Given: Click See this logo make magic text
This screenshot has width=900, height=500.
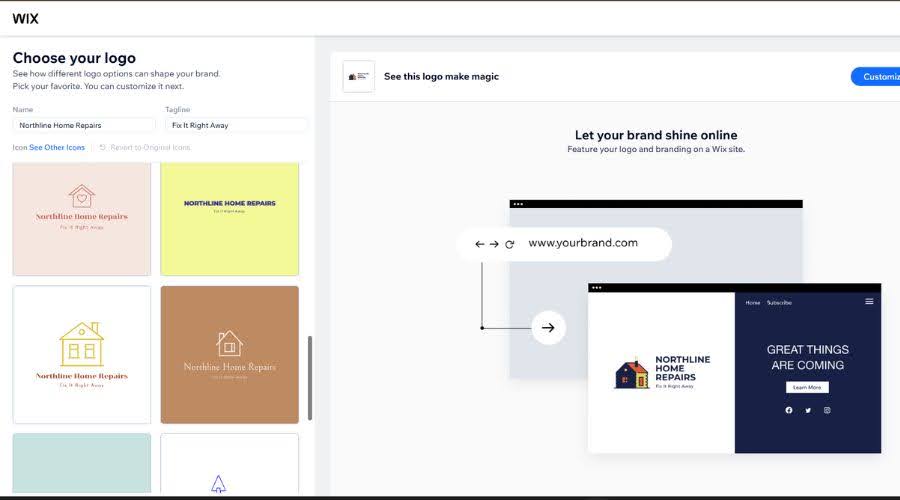Looking at the screenshot, I should coord(441,76).
